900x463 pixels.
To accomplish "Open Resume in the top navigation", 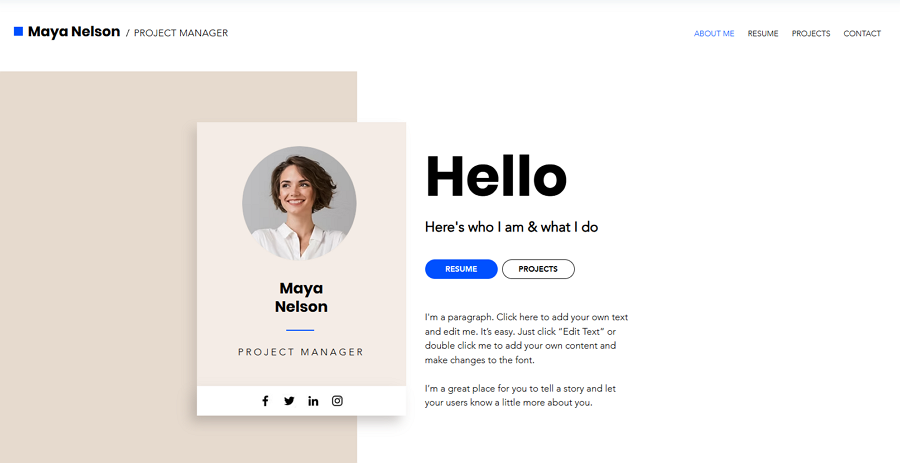I will click(x=763, y=33).
